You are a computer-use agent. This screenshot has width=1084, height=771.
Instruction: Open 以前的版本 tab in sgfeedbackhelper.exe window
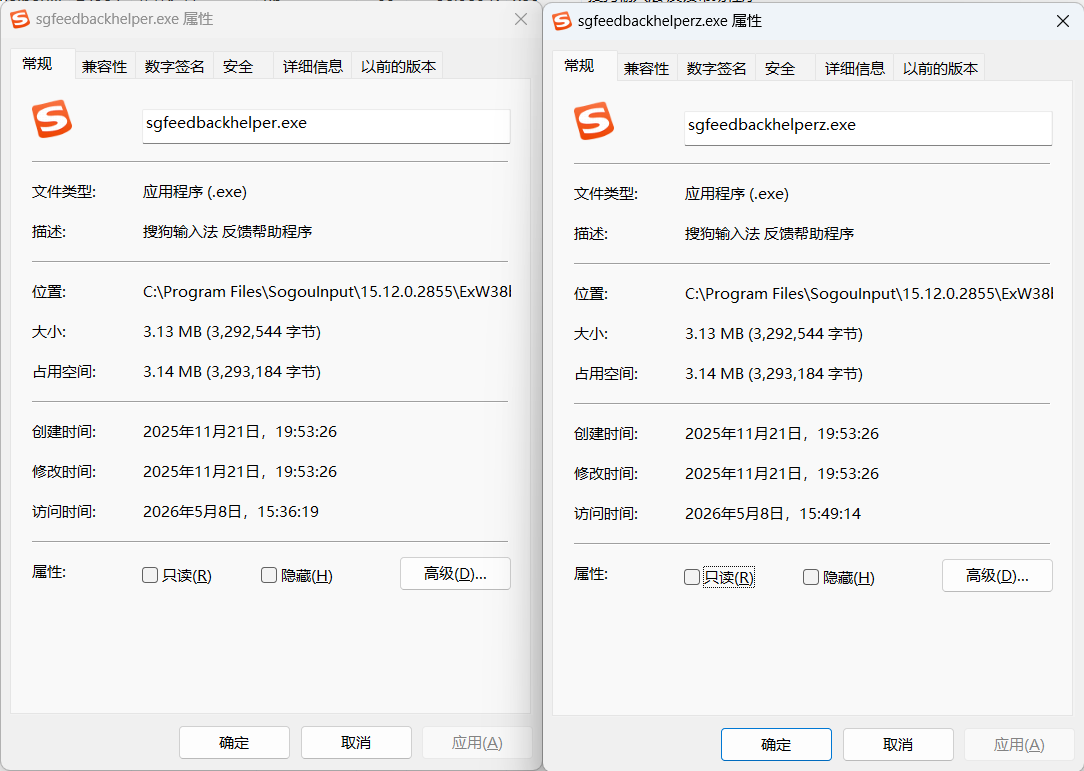(x=398, y=66)
